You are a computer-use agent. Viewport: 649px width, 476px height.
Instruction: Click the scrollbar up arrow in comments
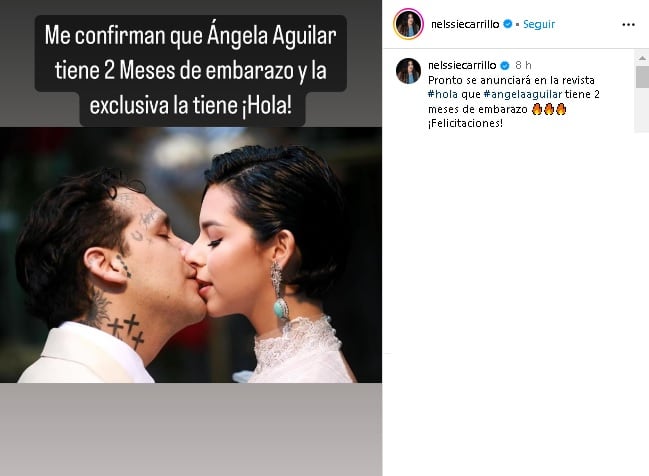click(x=642, y=58)
